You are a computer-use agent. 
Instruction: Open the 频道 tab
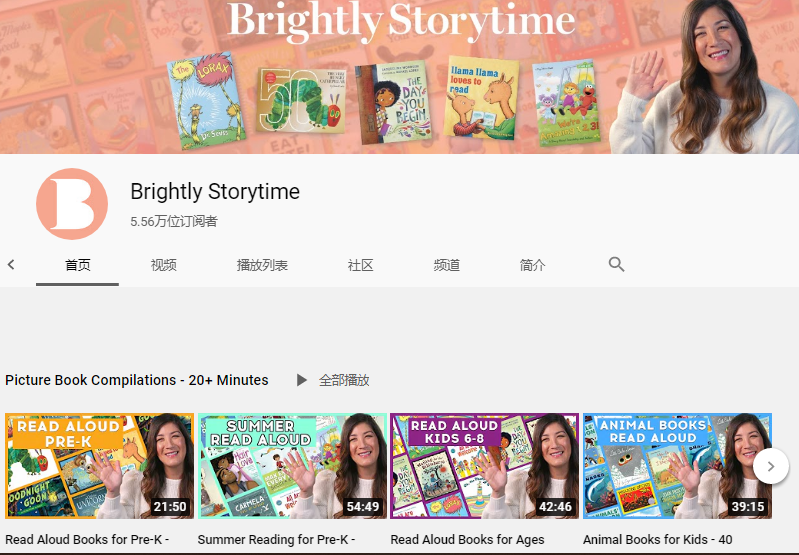pyautogui.click(x=447, y=265)
